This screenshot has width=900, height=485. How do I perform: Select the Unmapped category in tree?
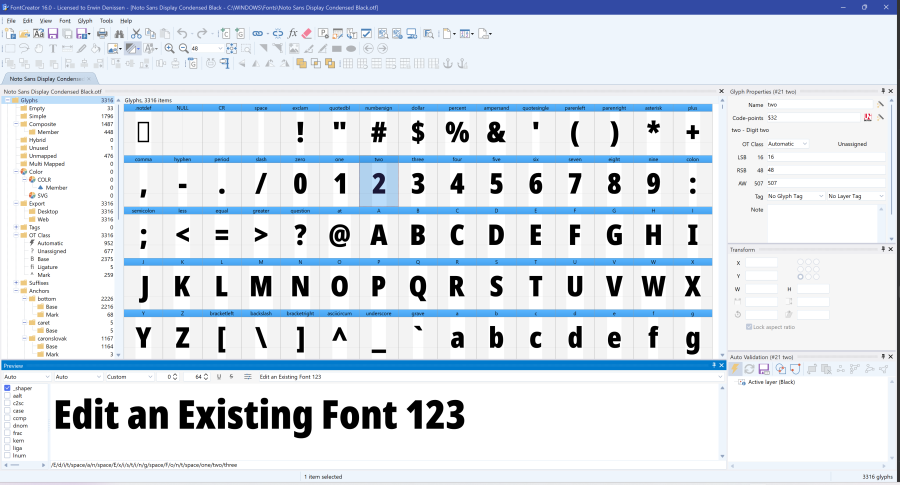pos(42,156)
